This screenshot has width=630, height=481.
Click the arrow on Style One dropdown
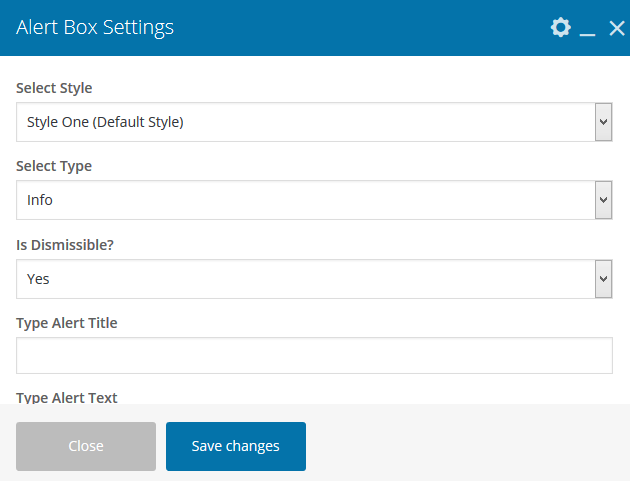[603, 122]
